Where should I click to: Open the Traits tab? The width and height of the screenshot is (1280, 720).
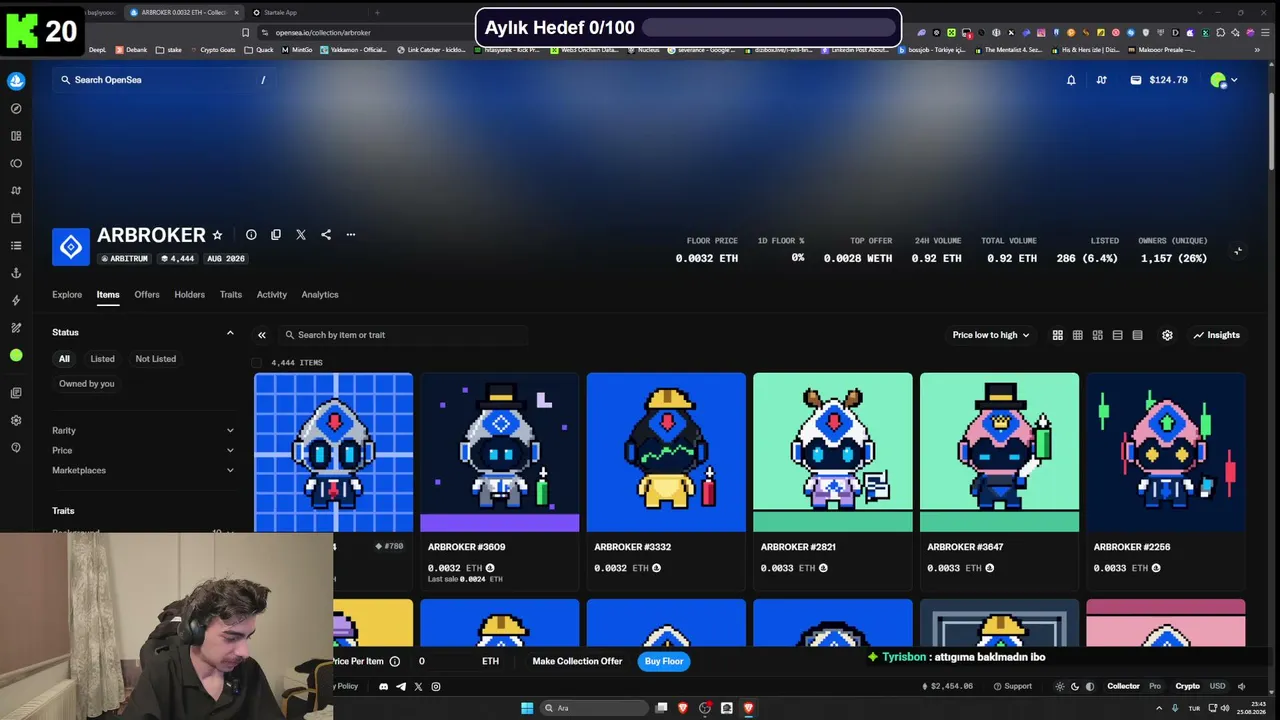[x=231, y=295]
